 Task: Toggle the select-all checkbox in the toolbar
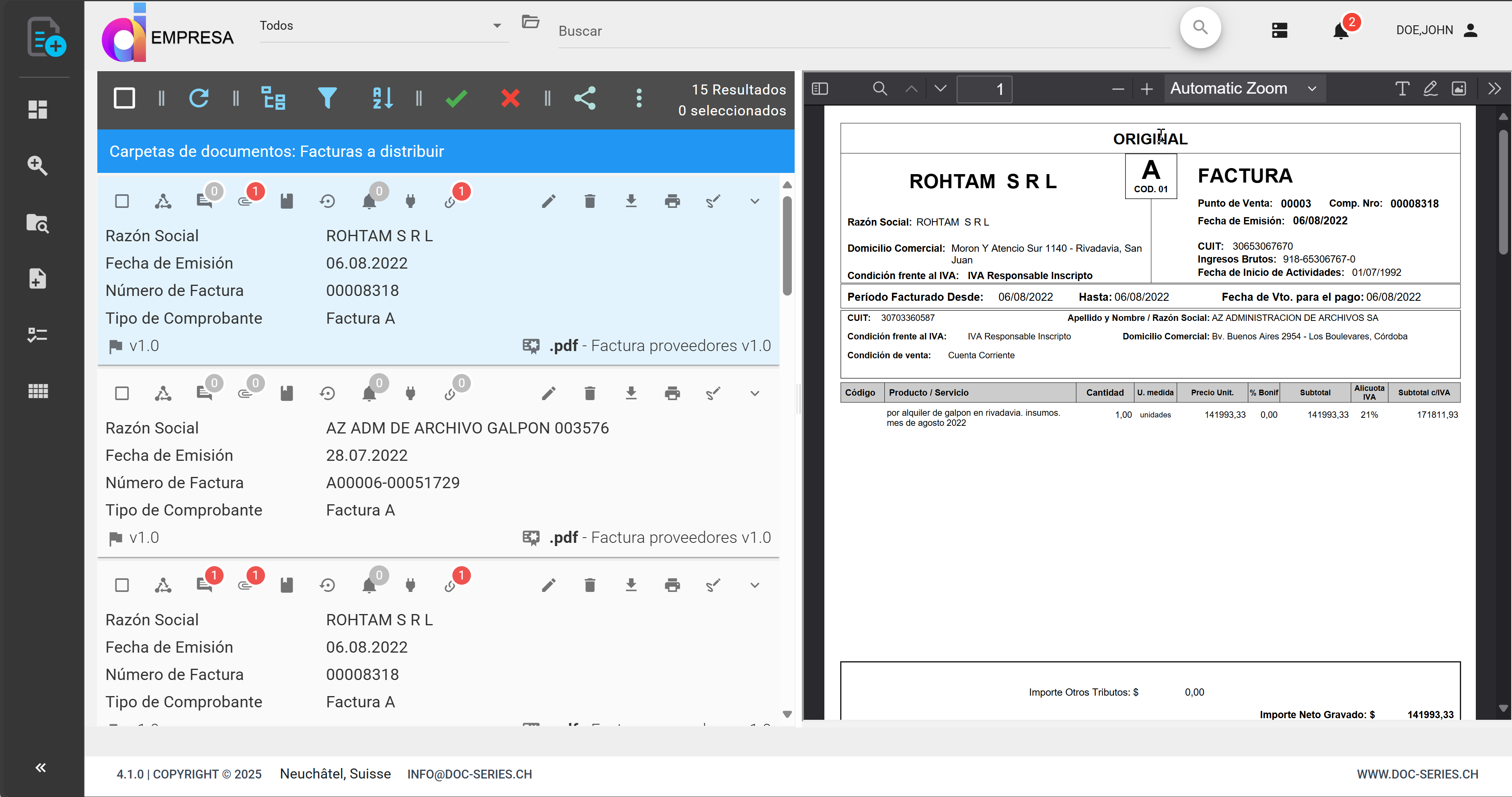coord(124,98)
